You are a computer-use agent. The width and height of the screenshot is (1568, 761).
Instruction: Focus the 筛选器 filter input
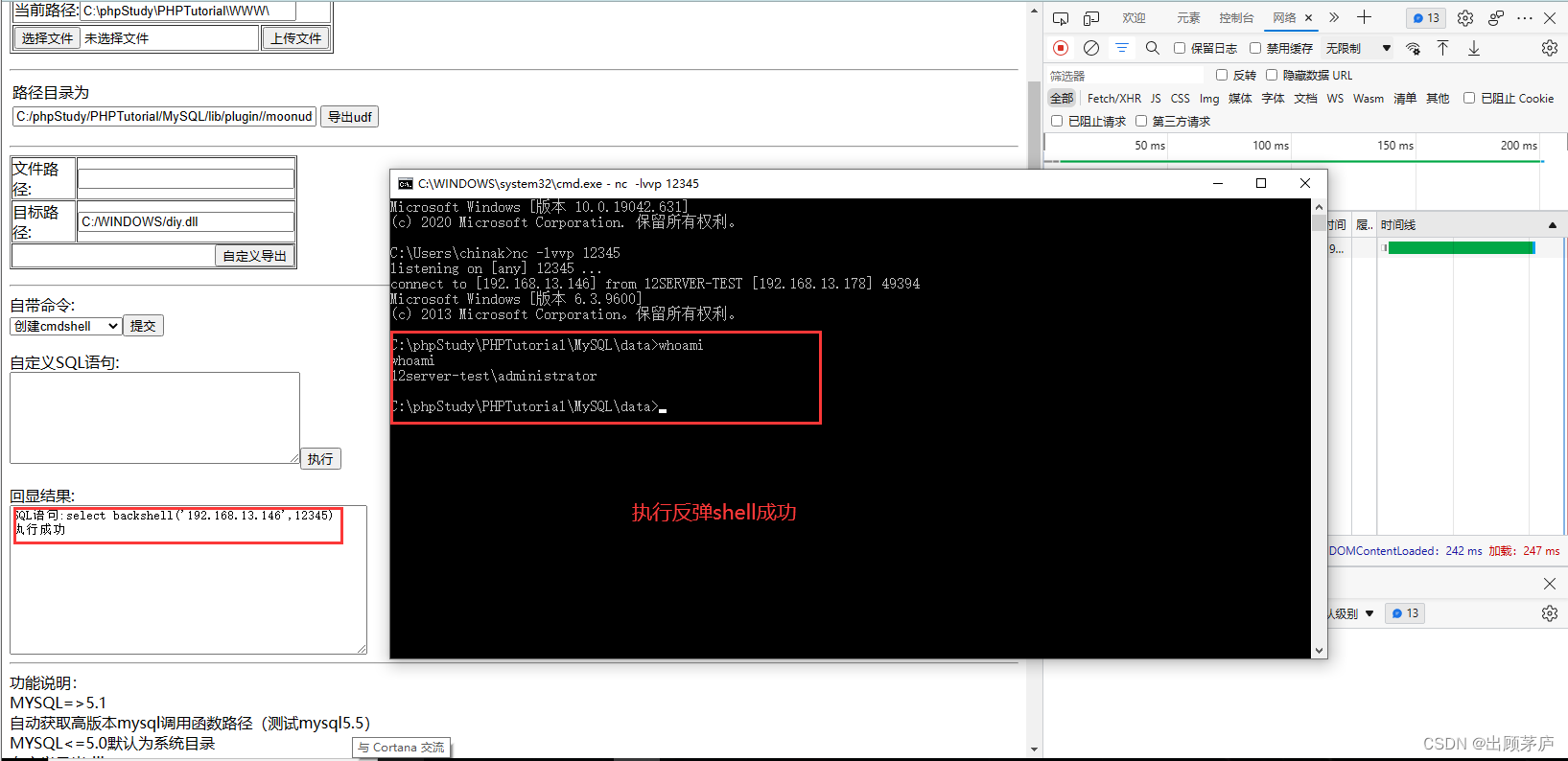[1124, 76]
